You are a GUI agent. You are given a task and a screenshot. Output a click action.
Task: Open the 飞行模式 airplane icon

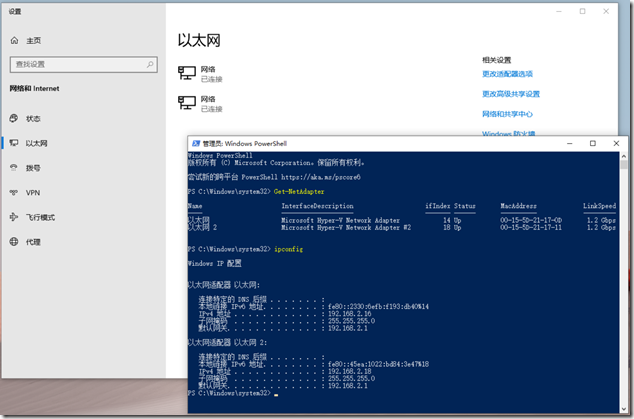pyautogui.click(x=14, y=217)
